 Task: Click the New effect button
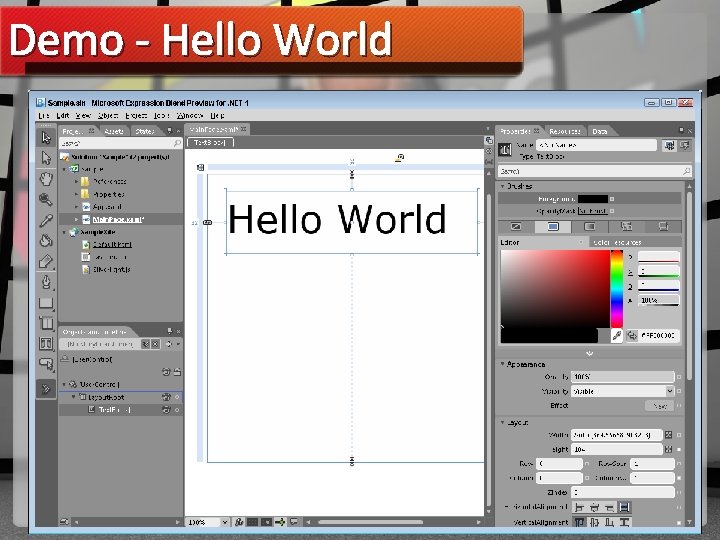659,406
